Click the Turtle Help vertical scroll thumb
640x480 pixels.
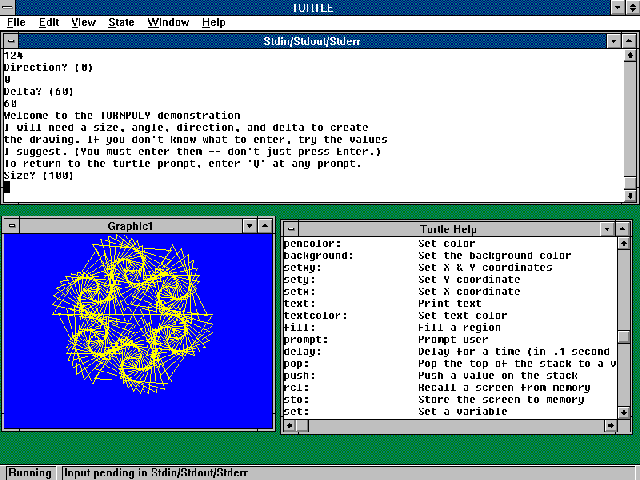[624, 337]
